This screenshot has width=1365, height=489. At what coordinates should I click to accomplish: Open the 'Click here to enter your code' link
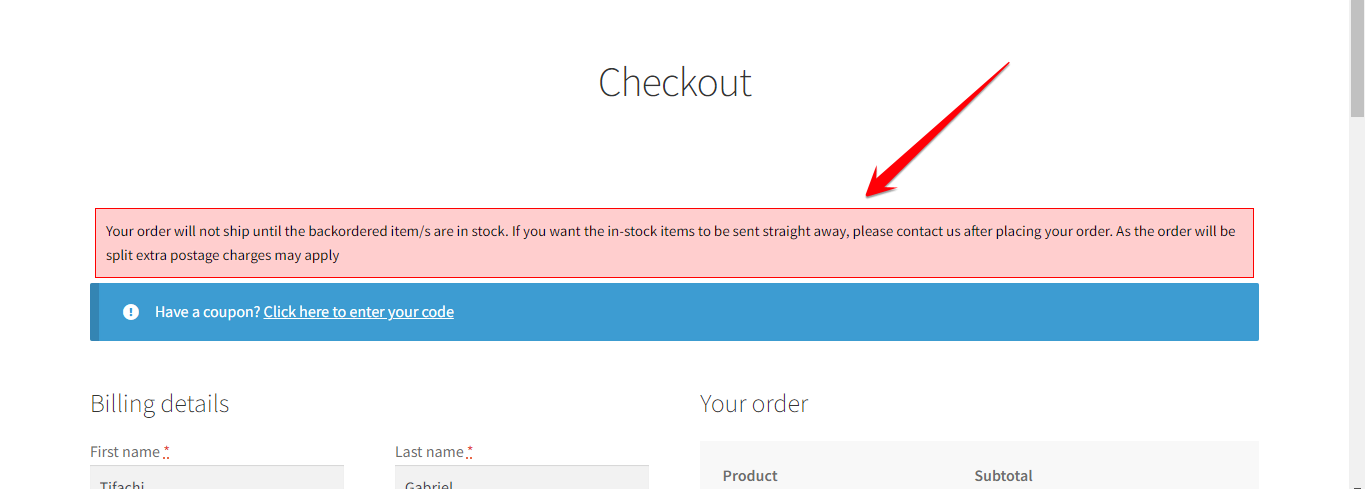tap(359, 312)
